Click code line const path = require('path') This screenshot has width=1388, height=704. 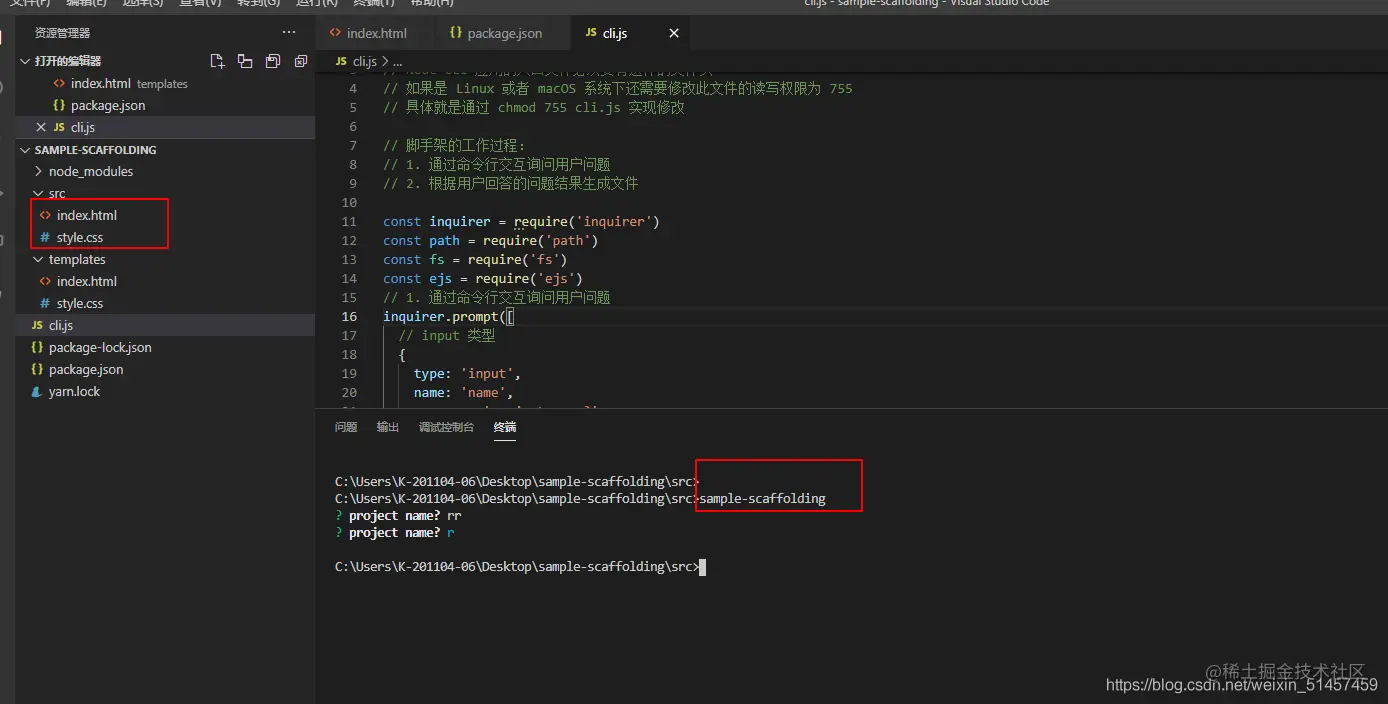click(490, 240)
